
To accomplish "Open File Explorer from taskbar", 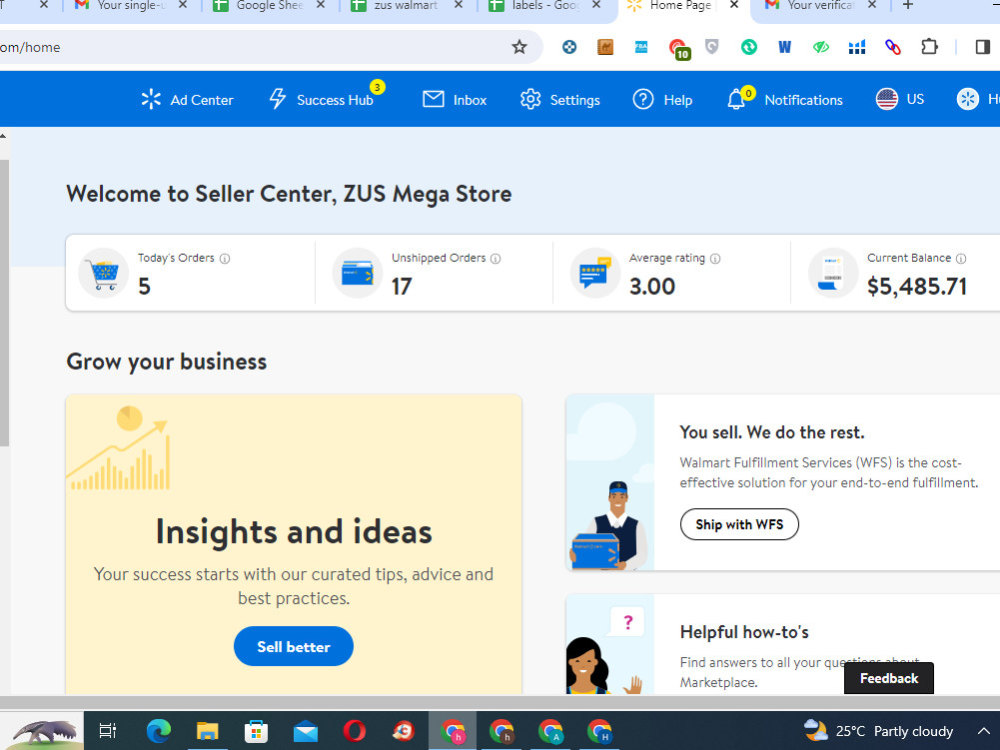I will 207,731.
